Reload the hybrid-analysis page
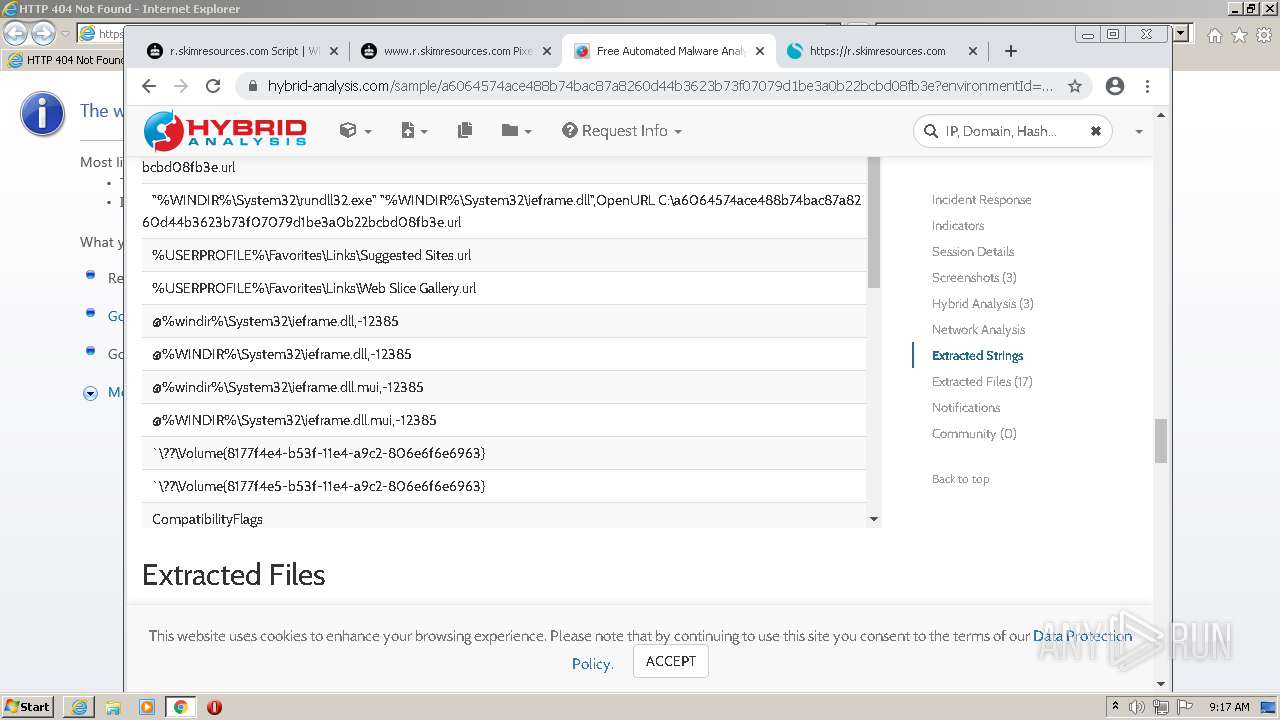1280x720 pixels. pos(213,86)
